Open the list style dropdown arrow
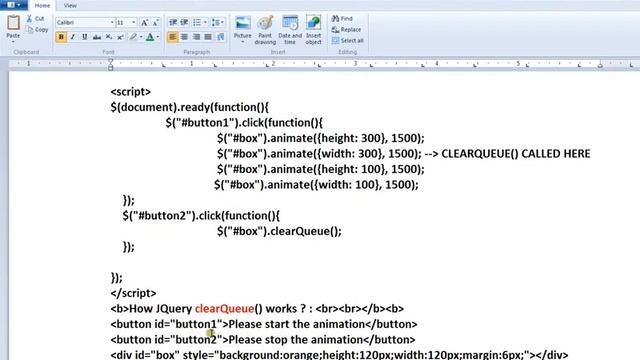Viewport: 640px width, 360px height. pyautogui.click(x=205, y=22)
